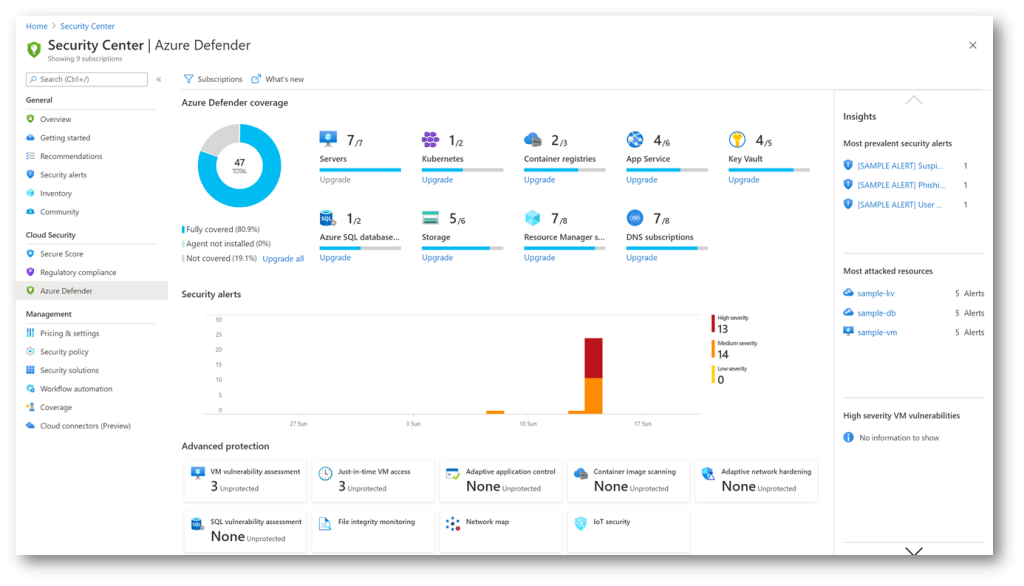
Task: Open the sample-vm attacked resource
Action: pyautogui.click(x=877, y=332)
